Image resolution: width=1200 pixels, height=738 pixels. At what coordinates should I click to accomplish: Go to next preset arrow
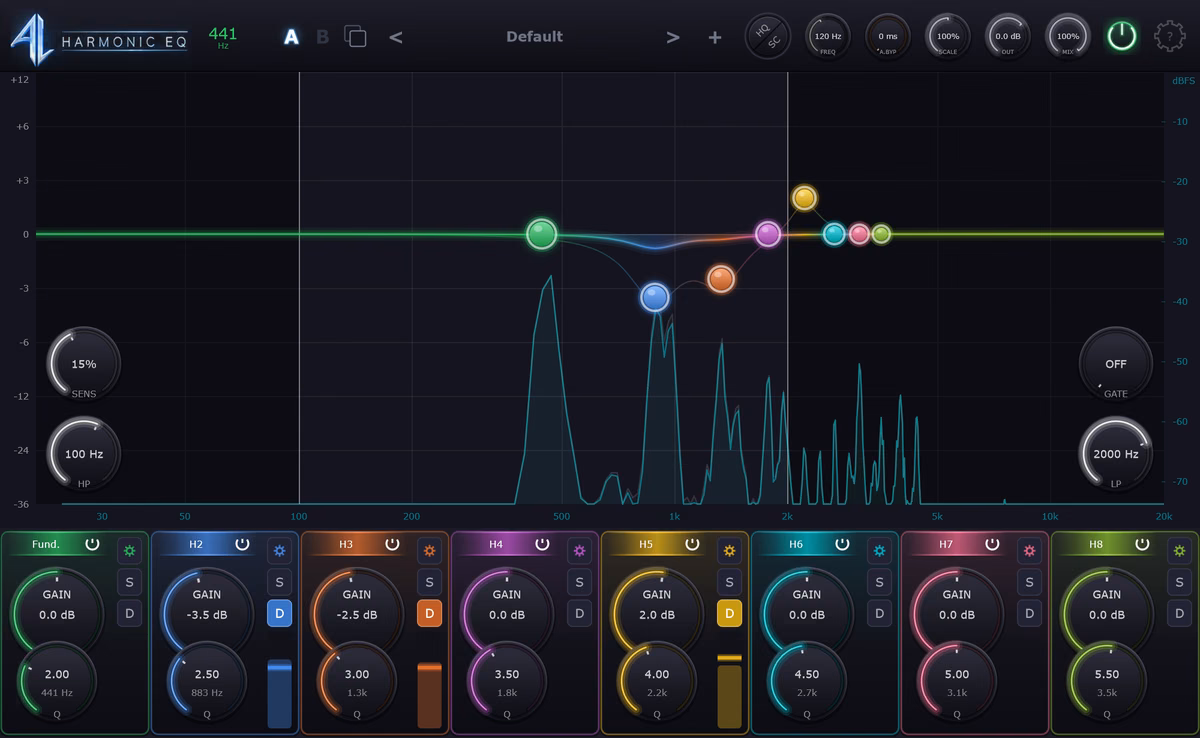coord(673,37)
